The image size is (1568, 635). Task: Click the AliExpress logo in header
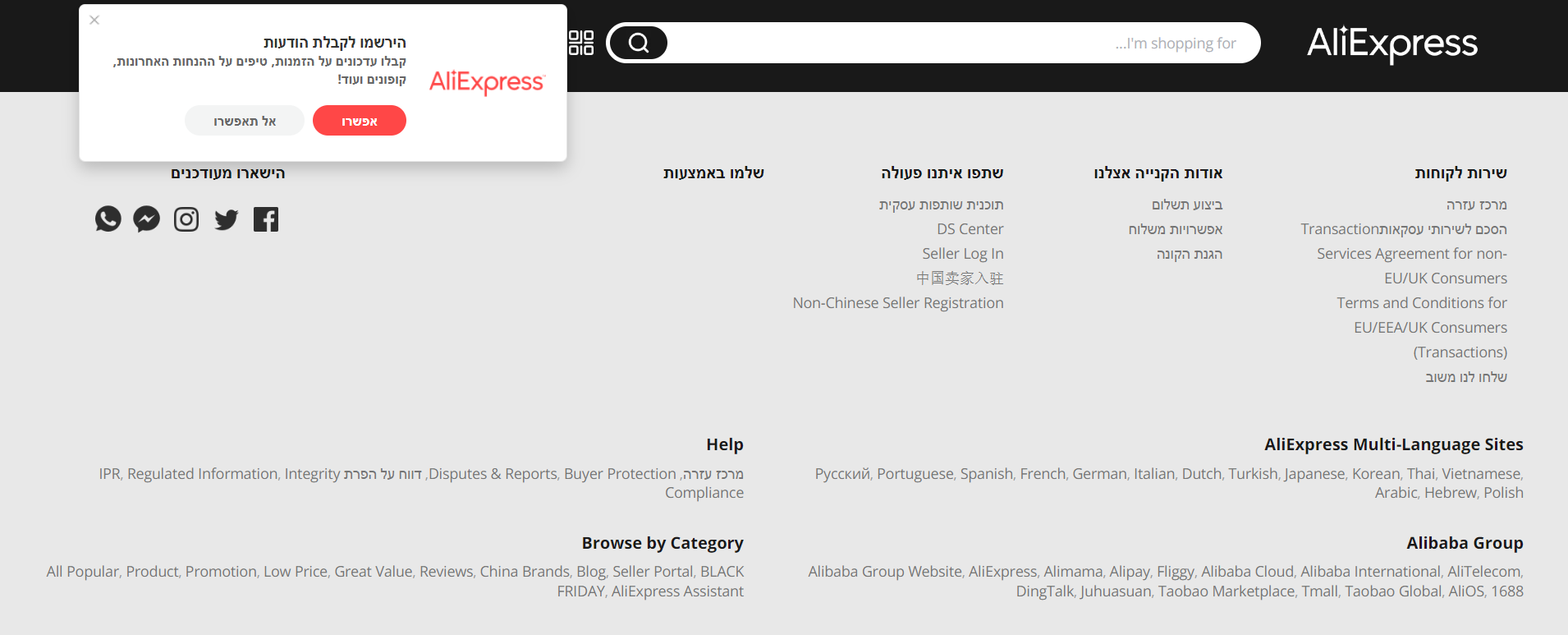click(x=1392, y=43)
